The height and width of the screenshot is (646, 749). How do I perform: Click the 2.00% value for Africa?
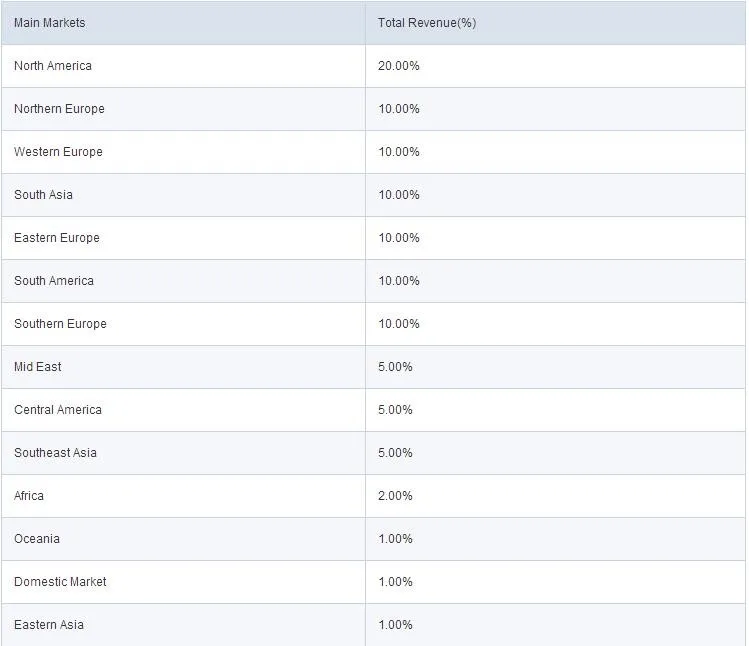click(x=396, y=496)
